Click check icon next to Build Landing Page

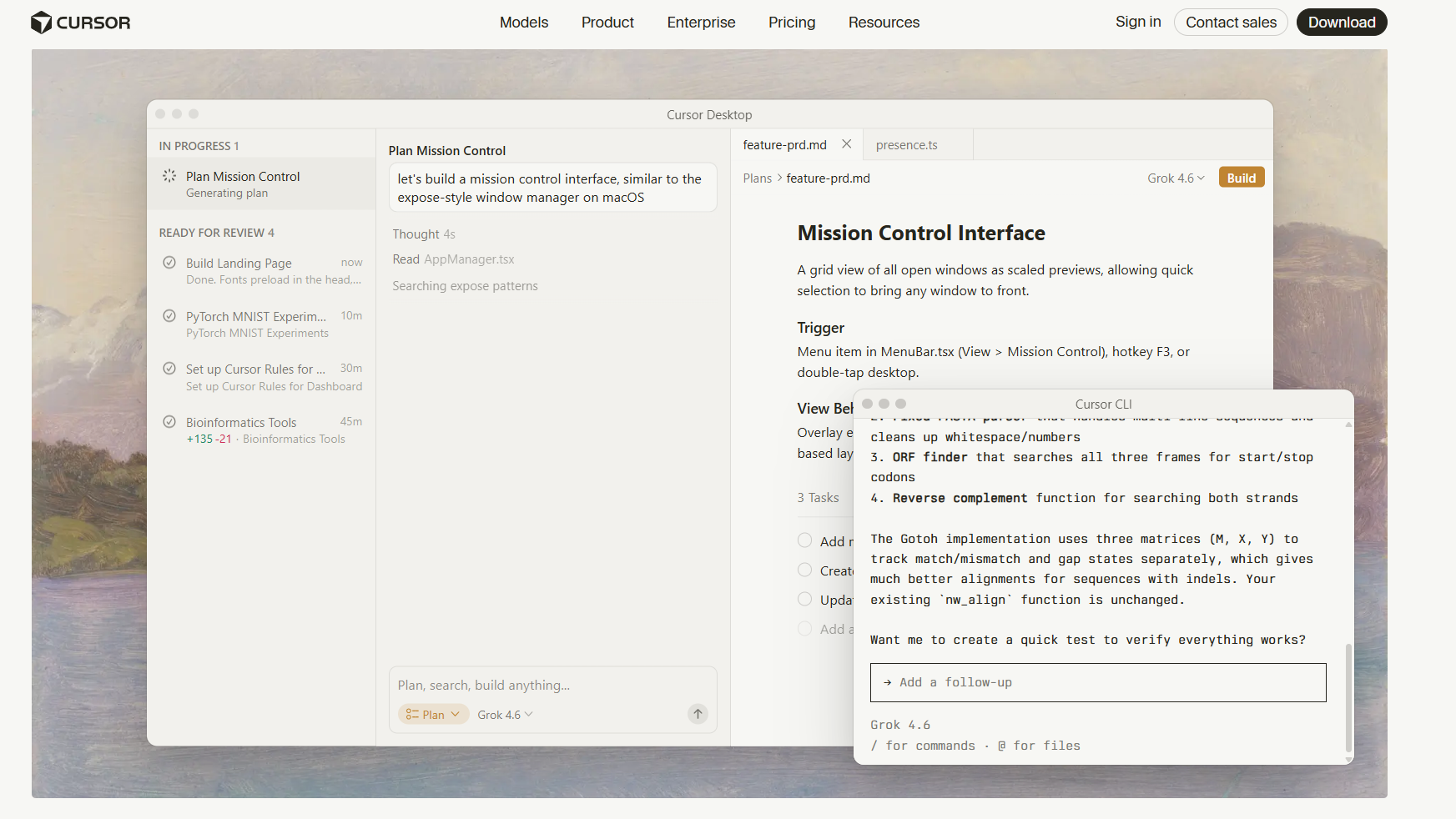pos(169,263)
